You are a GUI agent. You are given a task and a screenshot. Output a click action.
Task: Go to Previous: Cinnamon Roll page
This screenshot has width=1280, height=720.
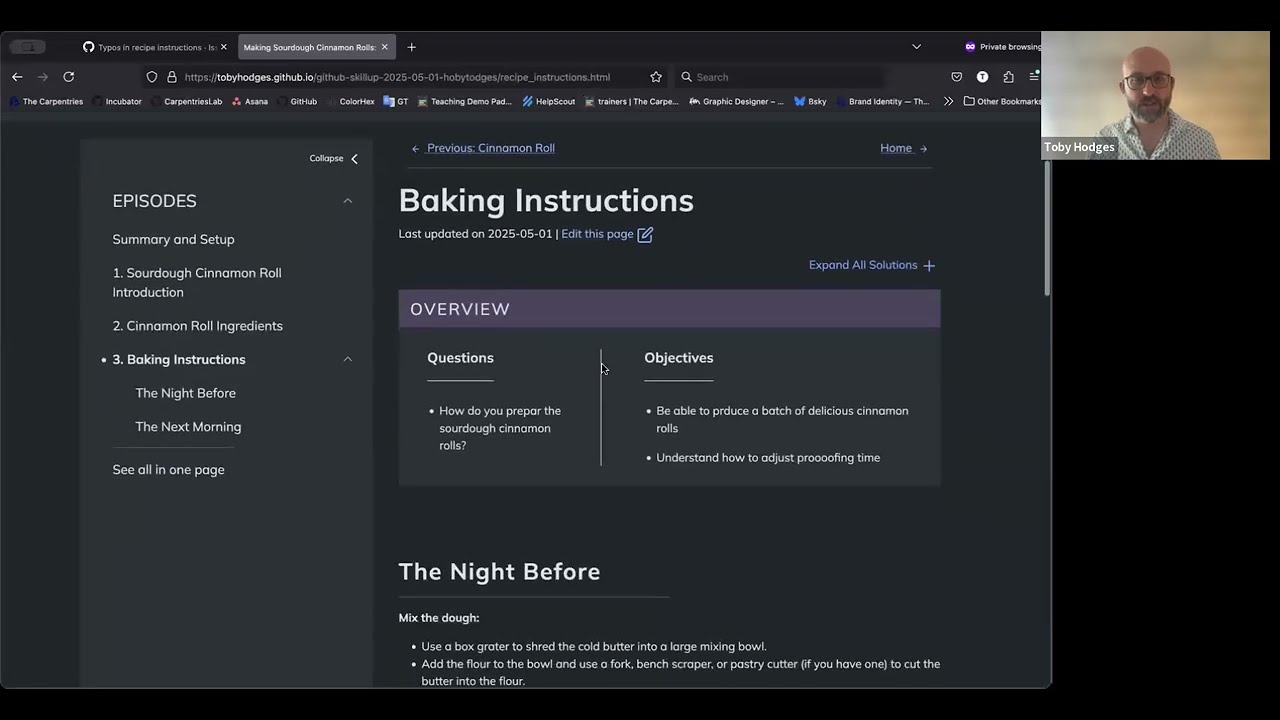pos(483,148)
